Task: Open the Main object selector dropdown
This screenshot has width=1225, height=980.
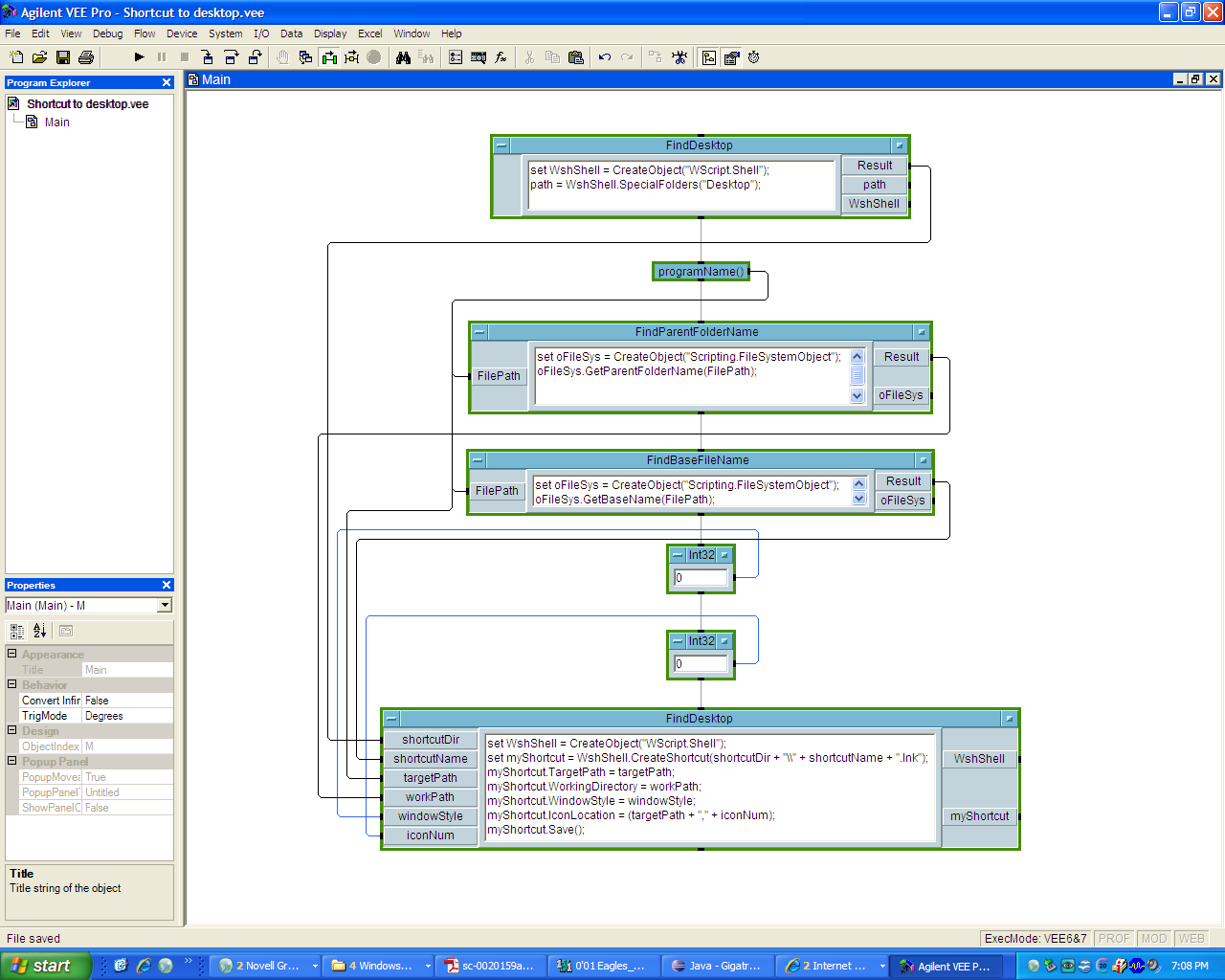Action: click(x=165, y=605)
